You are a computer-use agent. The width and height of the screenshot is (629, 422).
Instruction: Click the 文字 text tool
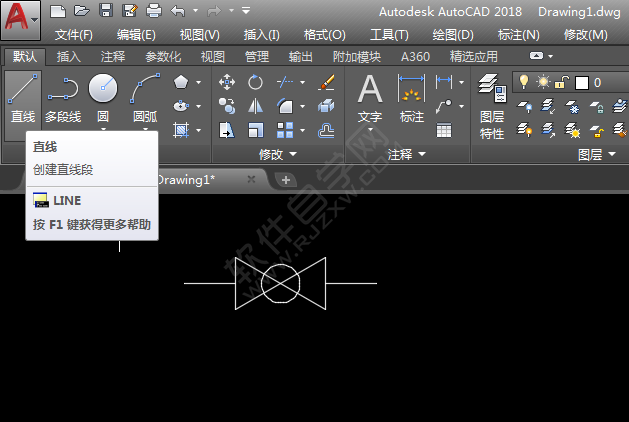click(370, 100)
